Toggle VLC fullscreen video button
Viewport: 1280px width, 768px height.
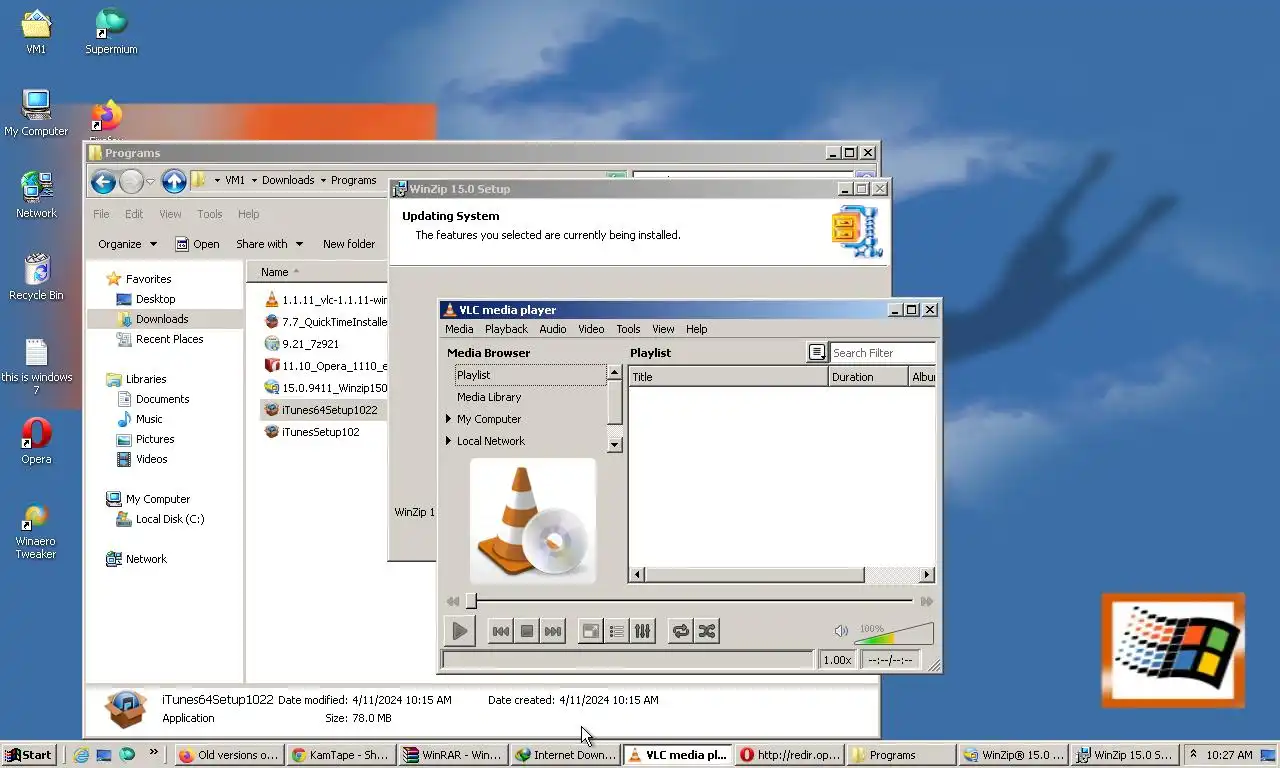point(591,631)
